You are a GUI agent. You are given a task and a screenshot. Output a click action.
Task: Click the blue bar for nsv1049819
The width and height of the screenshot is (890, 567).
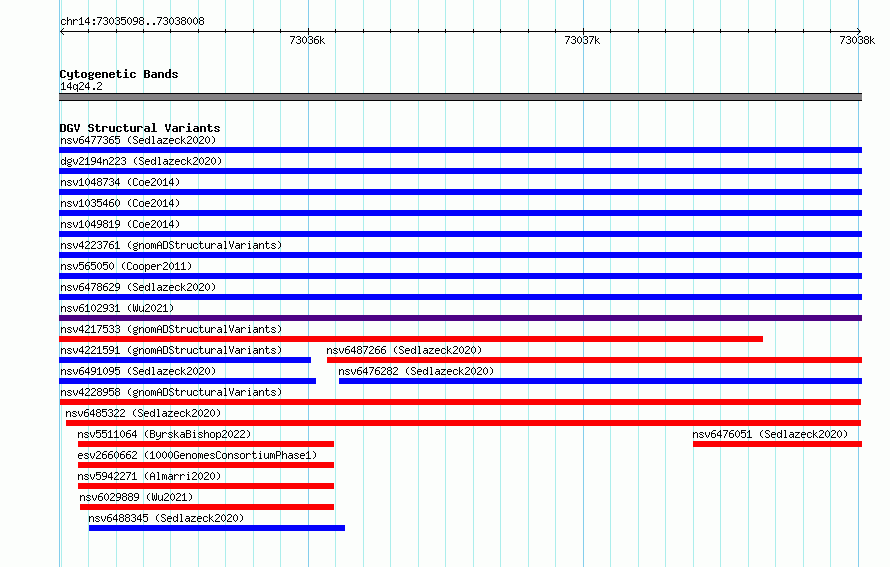click(460, 234)
